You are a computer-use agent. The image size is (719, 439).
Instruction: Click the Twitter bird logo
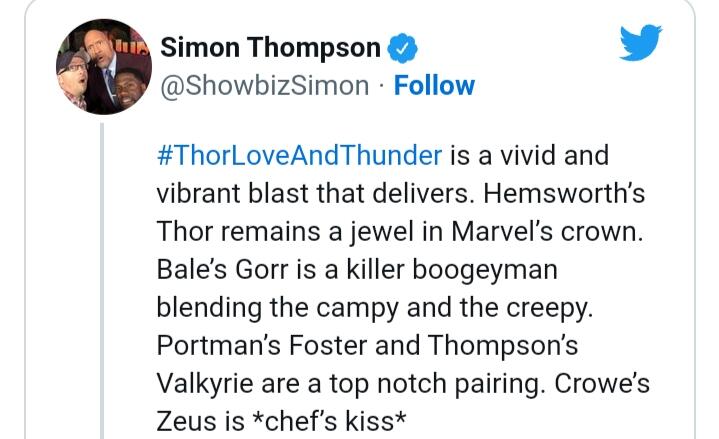640,42
